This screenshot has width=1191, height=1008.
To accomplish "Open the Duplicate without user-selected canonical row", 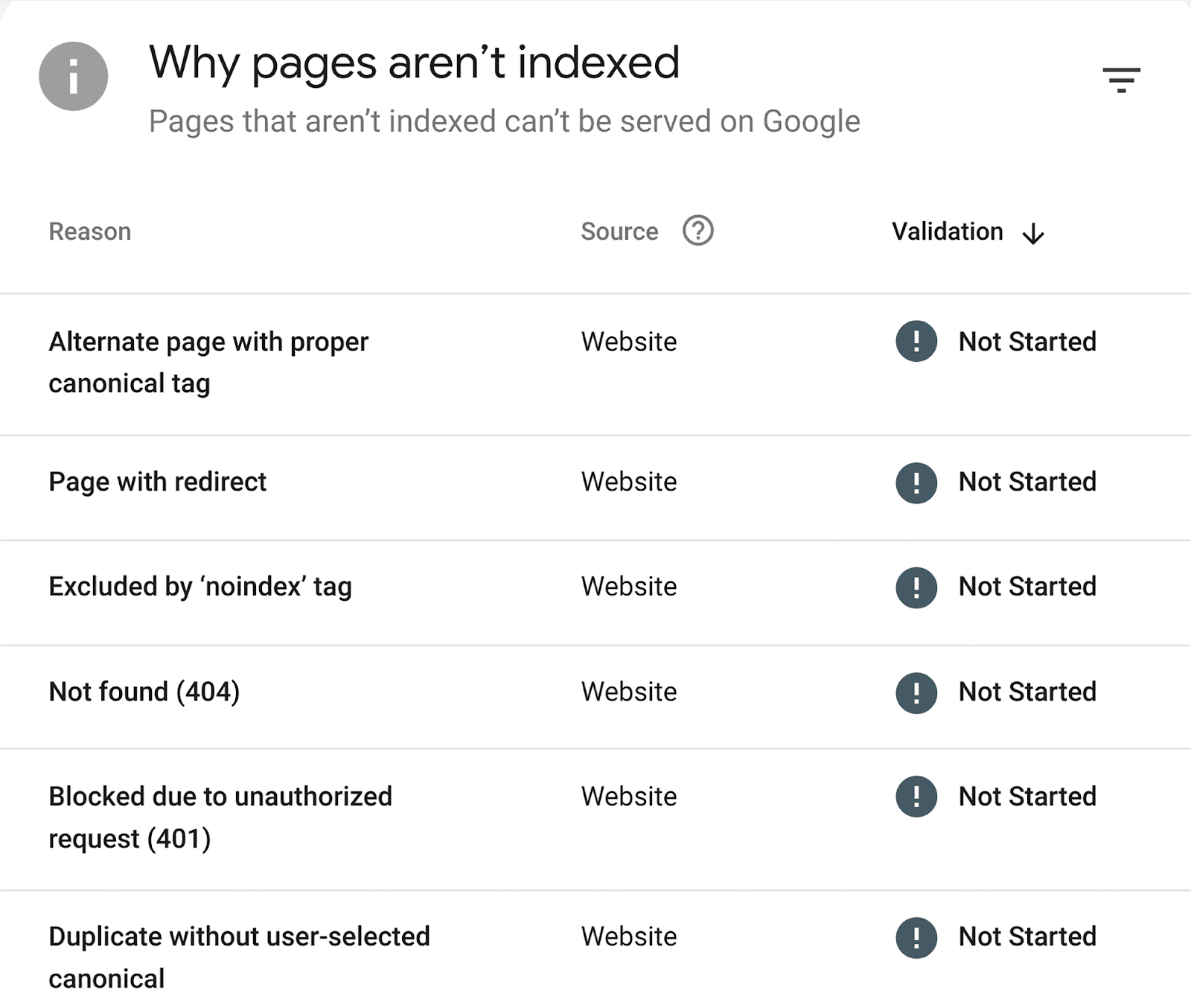I will click(x=238, y=958).
